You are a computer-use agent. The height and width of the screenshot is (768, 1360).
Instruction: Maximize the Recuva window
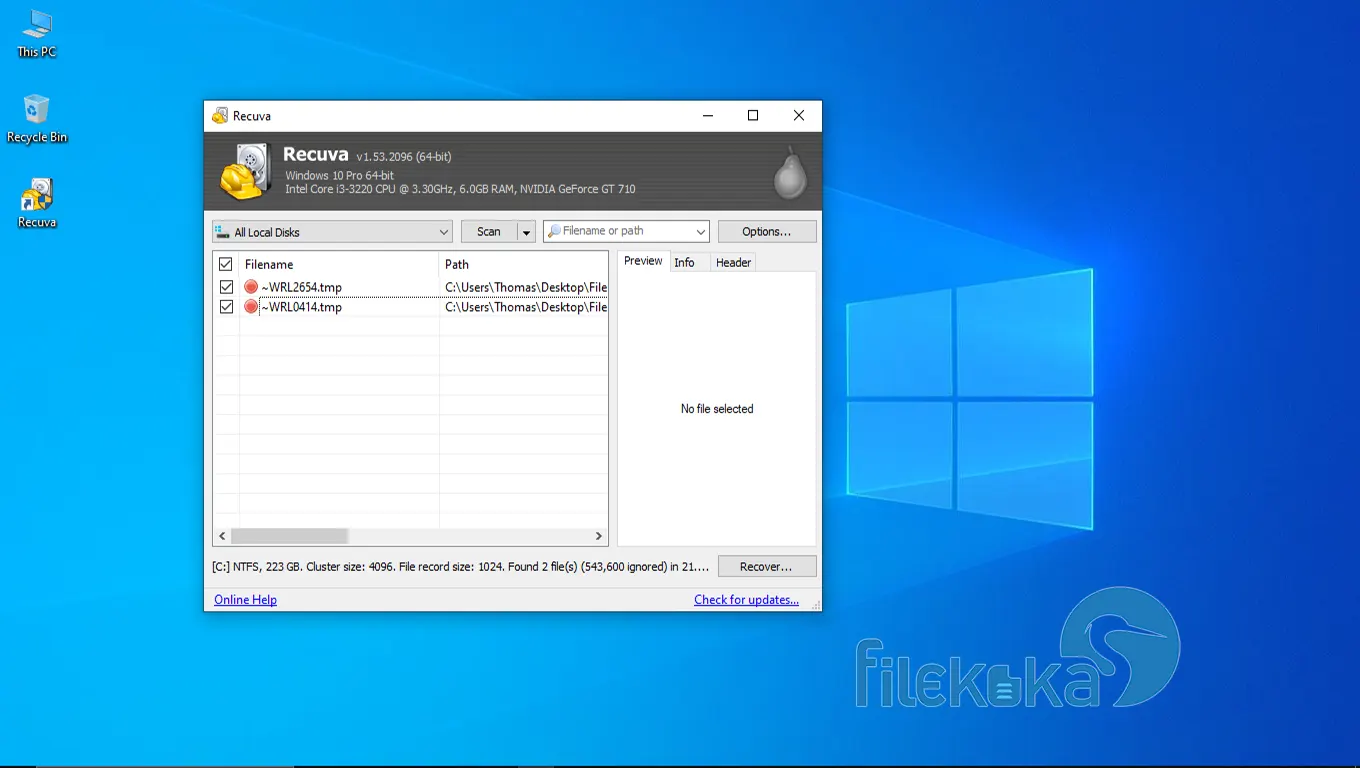(x=753, y=116)
